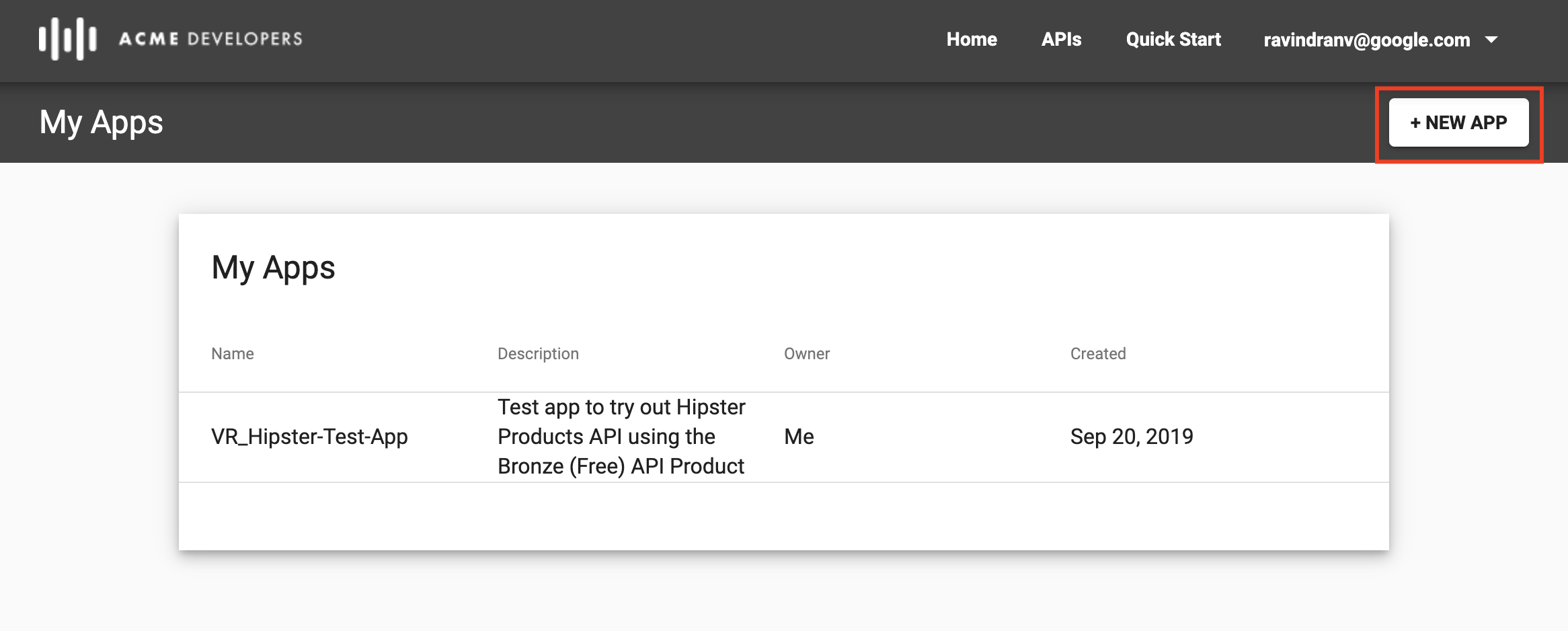
Task: Click the Me owner cell
Action: [799, 437]
